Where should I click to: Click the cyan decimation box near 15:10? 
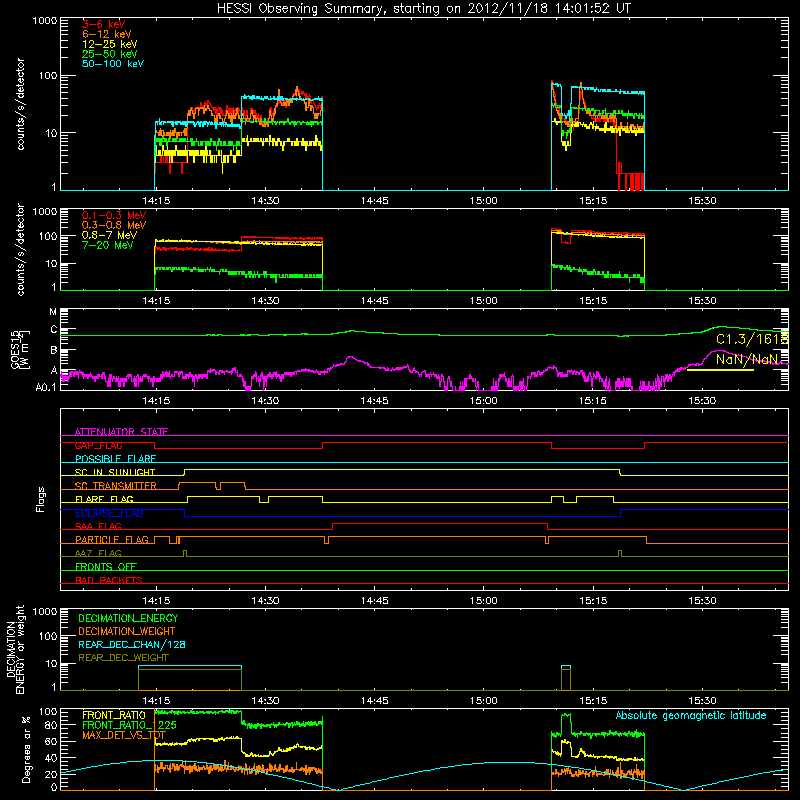point(566,667)
